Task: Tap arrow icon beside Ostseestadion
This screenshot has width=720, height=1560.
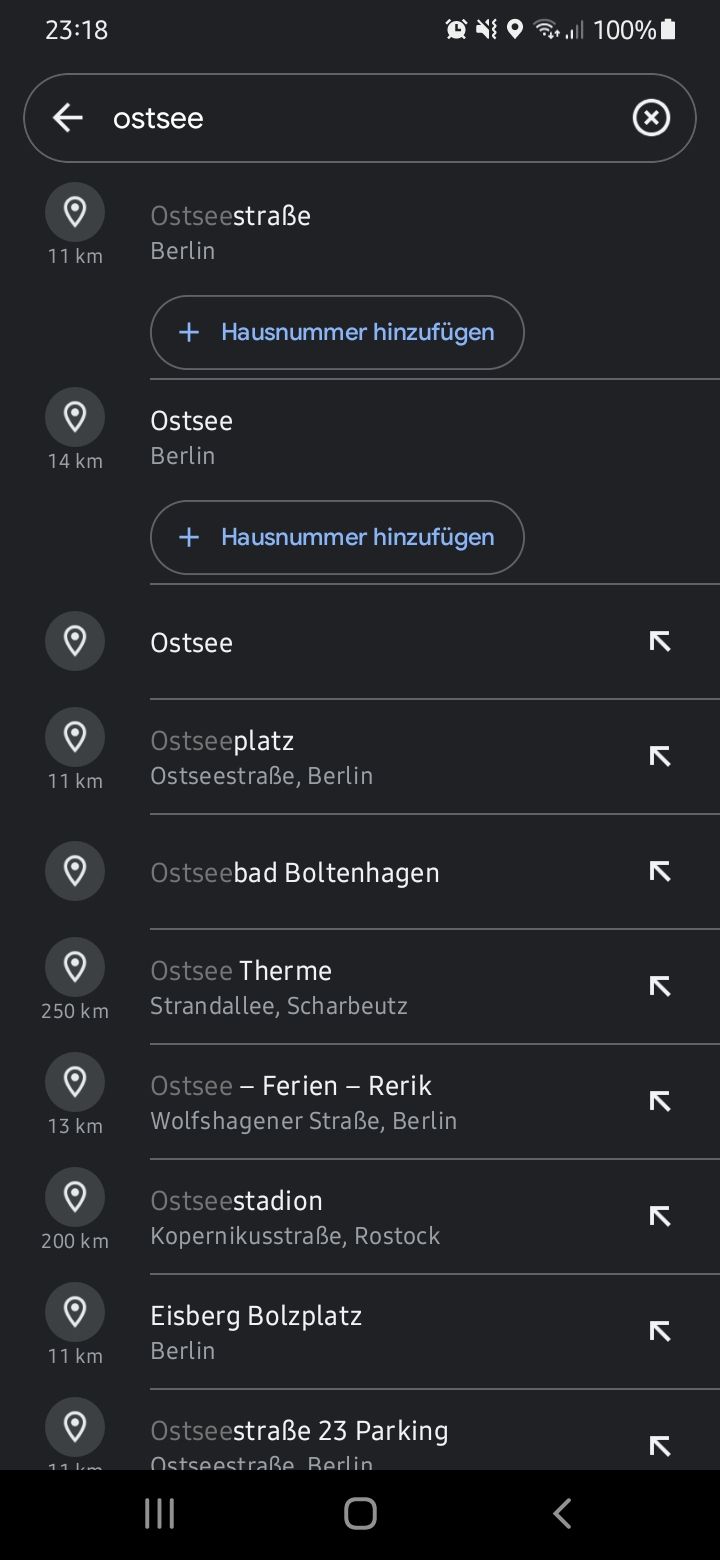Action: coord(659,1217)
